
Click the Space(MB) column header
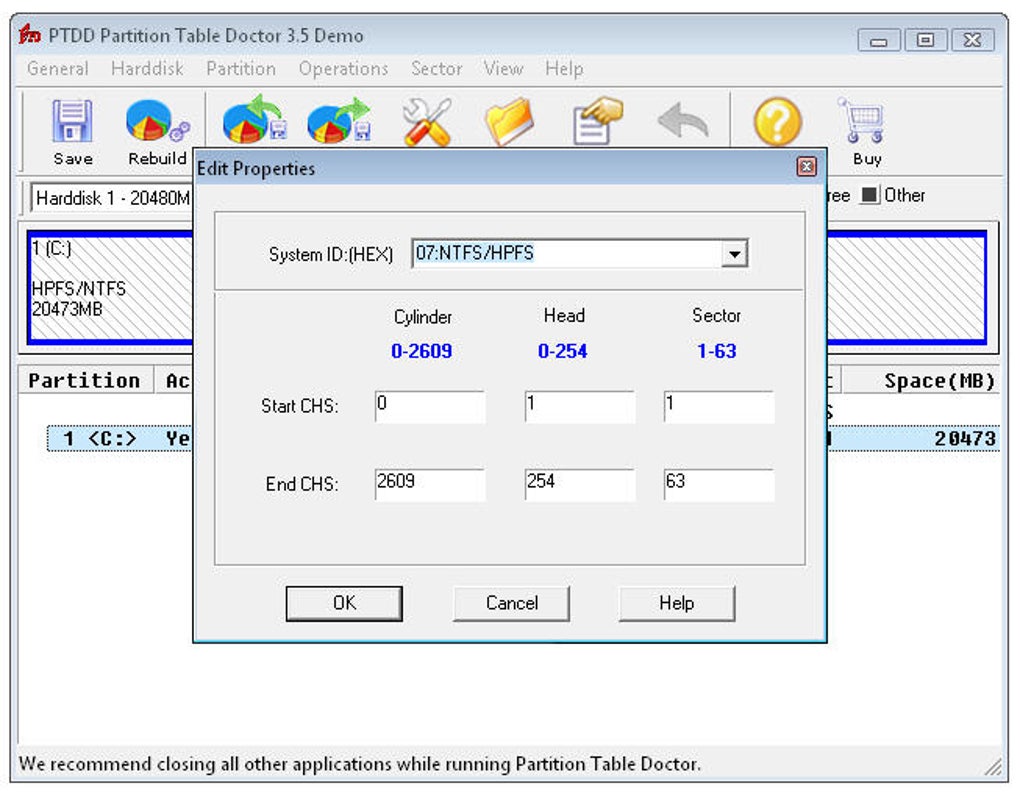(x=921, y=381)
